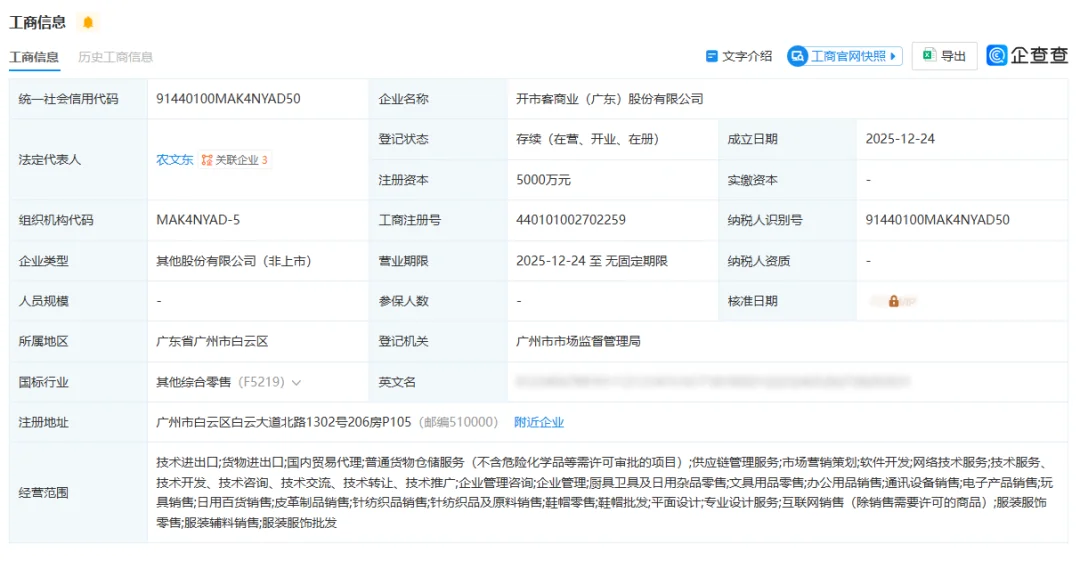Click registration number 440101002702259

click(571, 221)
